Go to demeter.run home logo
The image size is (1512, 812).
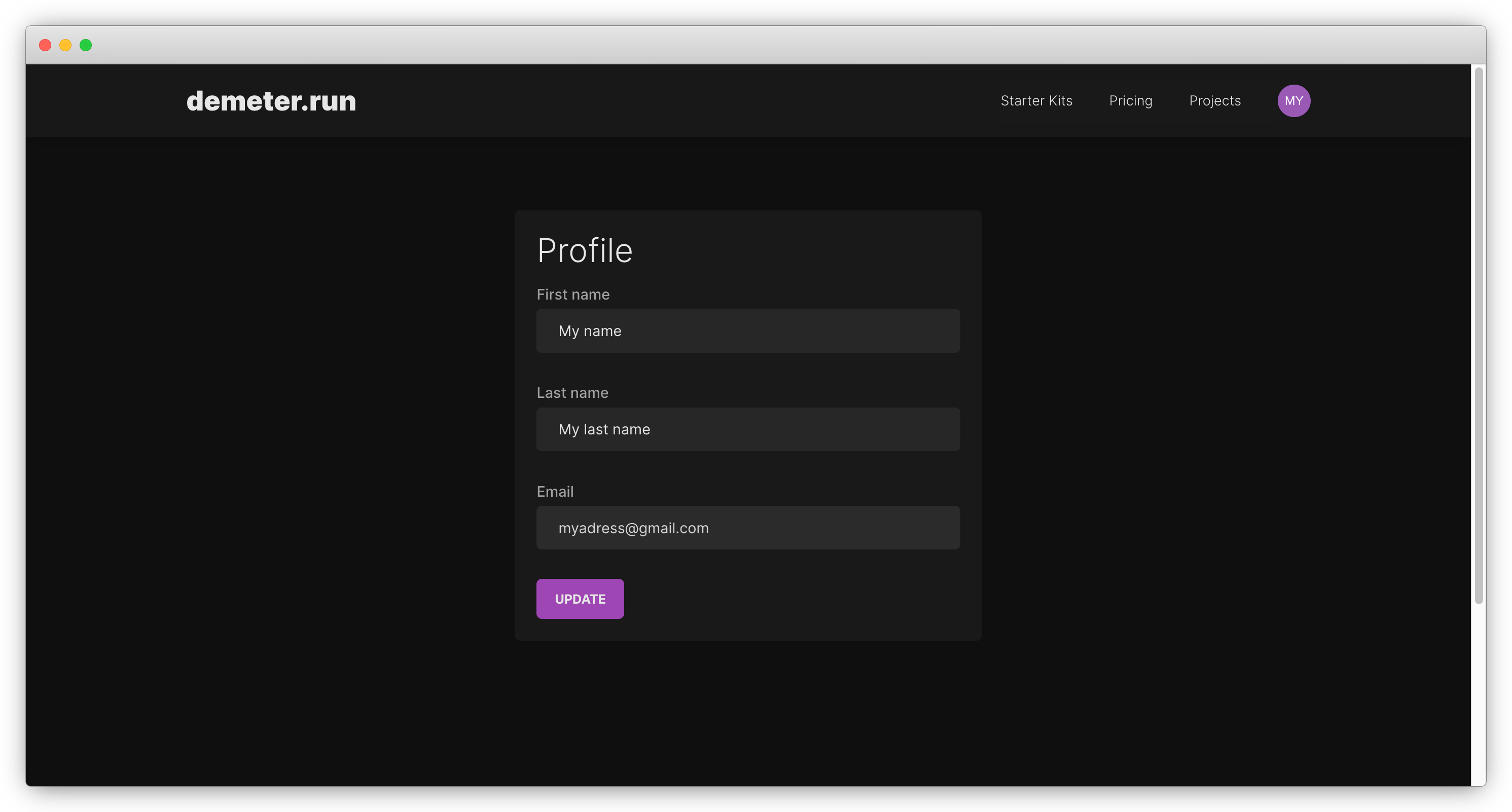coord(271,101)
